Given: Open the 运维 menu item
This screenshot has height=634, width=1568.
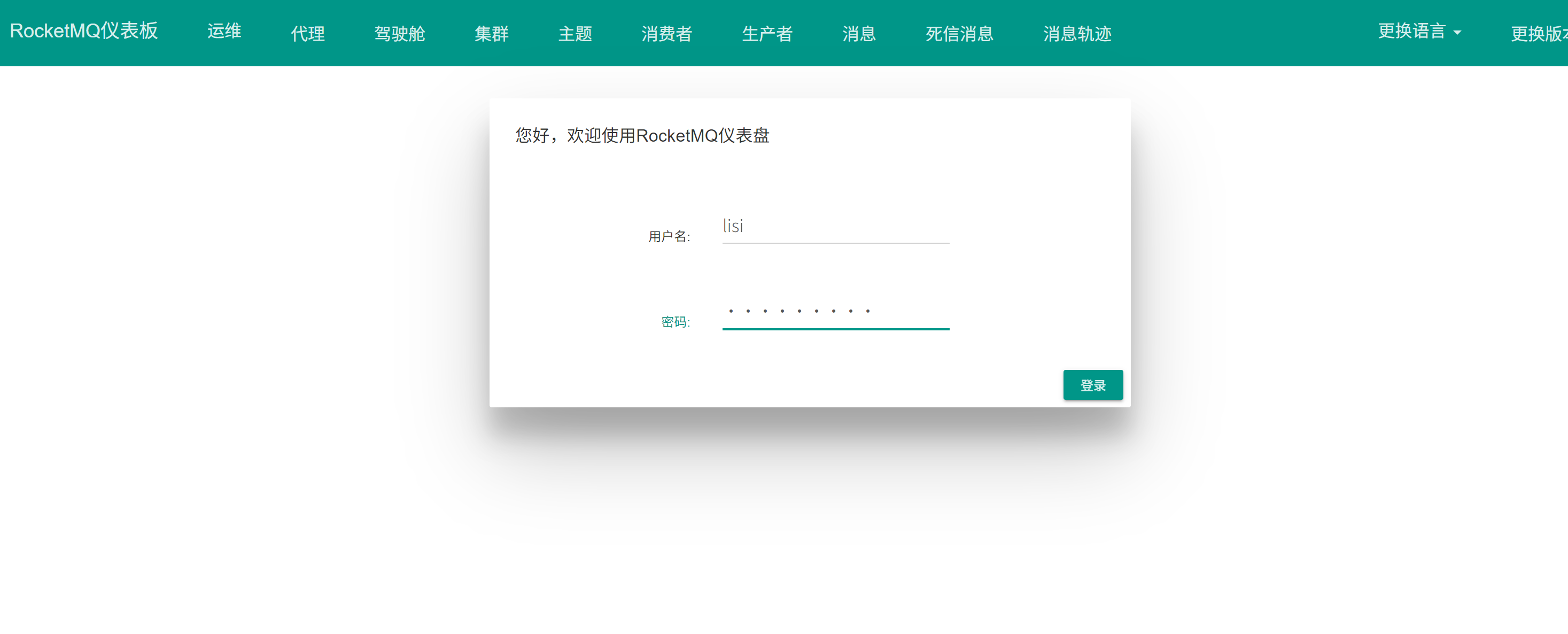Looking at the screenshot, I should point(224,31).
